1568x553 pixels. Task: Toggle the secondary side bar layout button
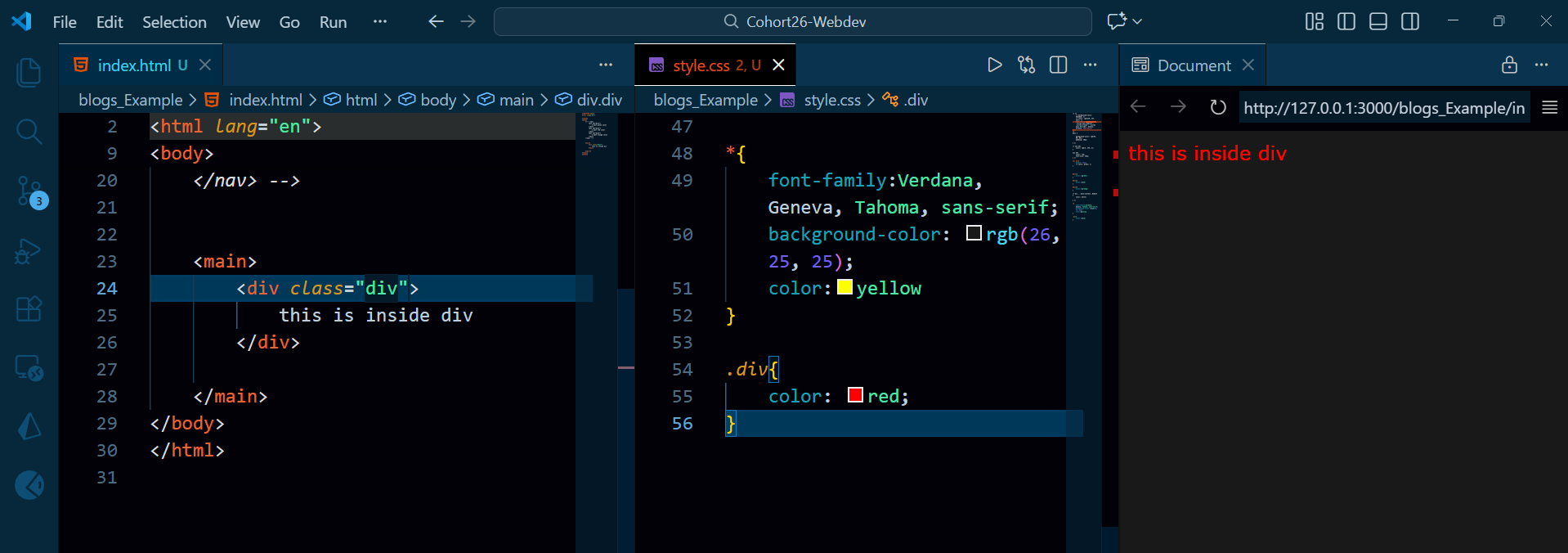[1410, 22]
